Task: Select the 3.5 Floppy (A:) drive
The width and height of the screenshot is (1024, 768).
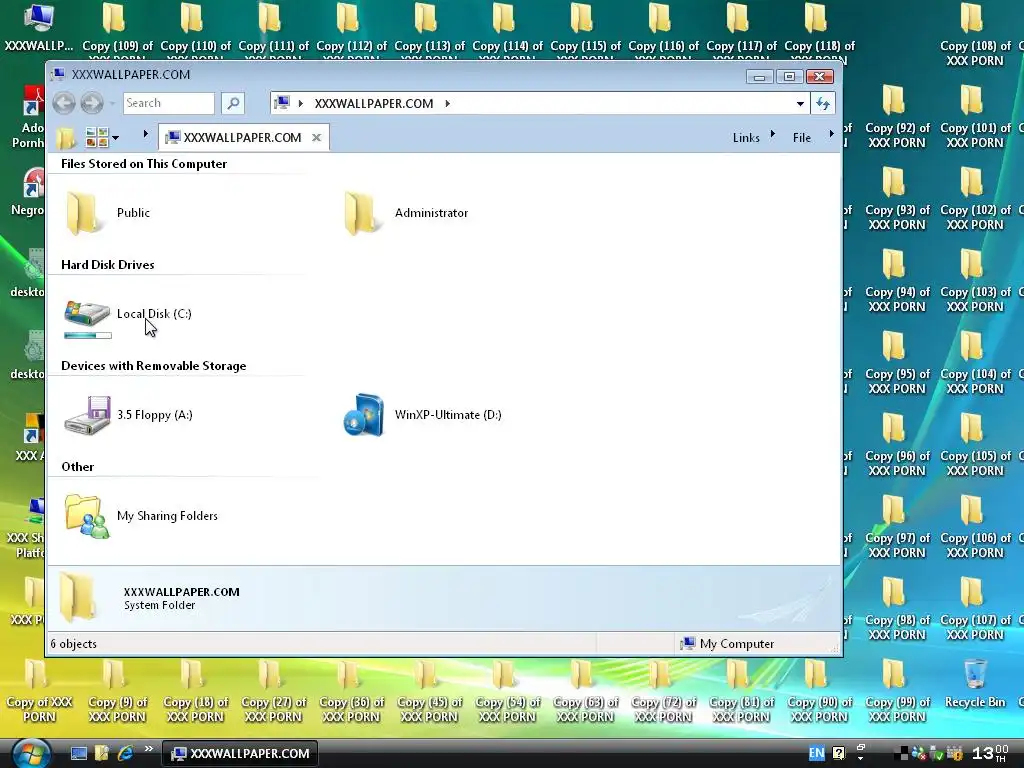Action: 129,415
